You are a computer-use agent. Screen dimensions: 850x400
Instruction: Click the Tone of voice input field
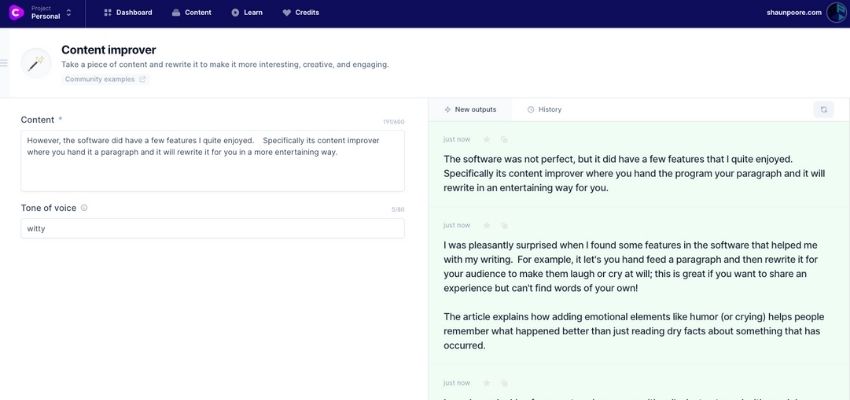click(212, 229)
